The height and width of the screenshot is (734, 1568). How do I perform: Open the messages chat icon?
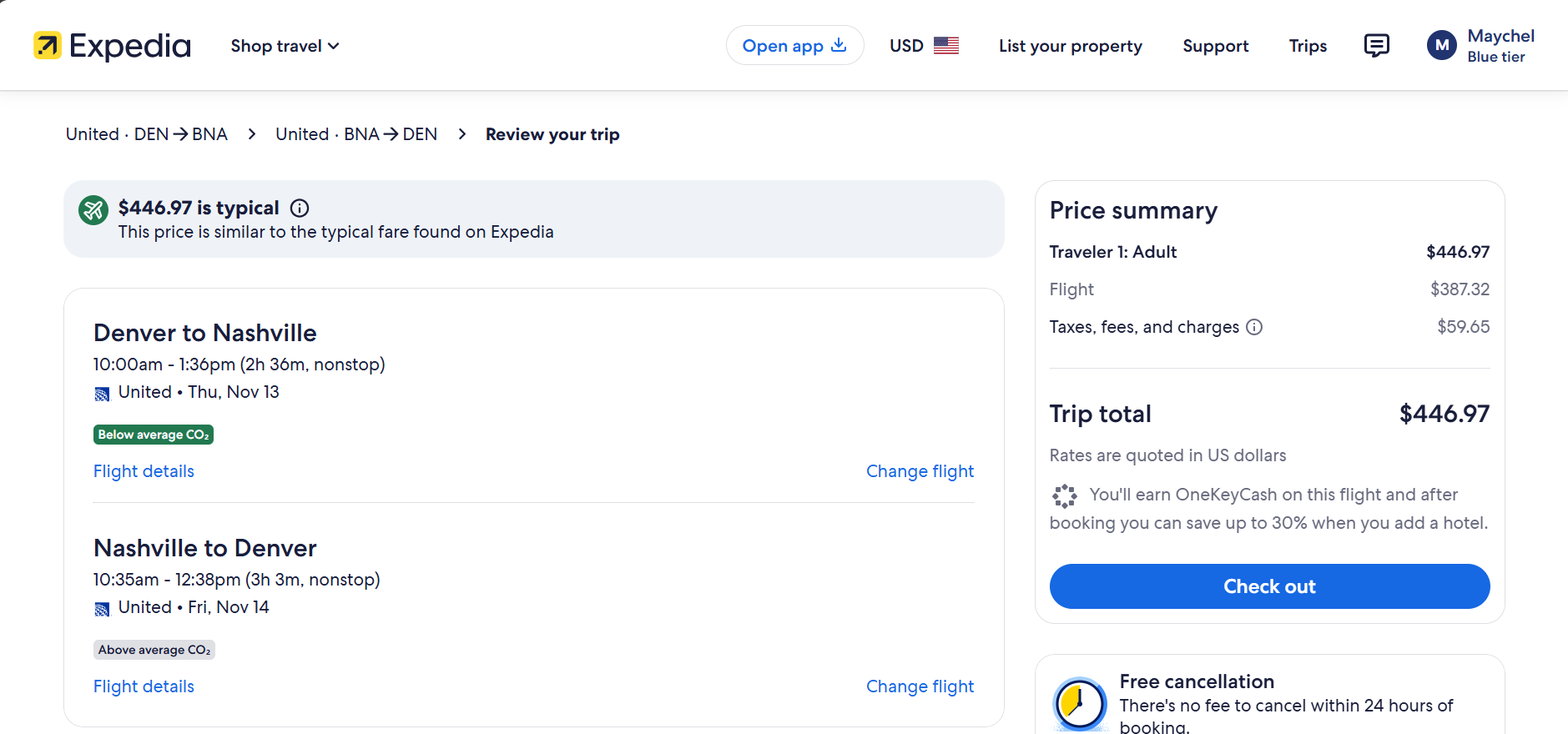(1376, 46)
